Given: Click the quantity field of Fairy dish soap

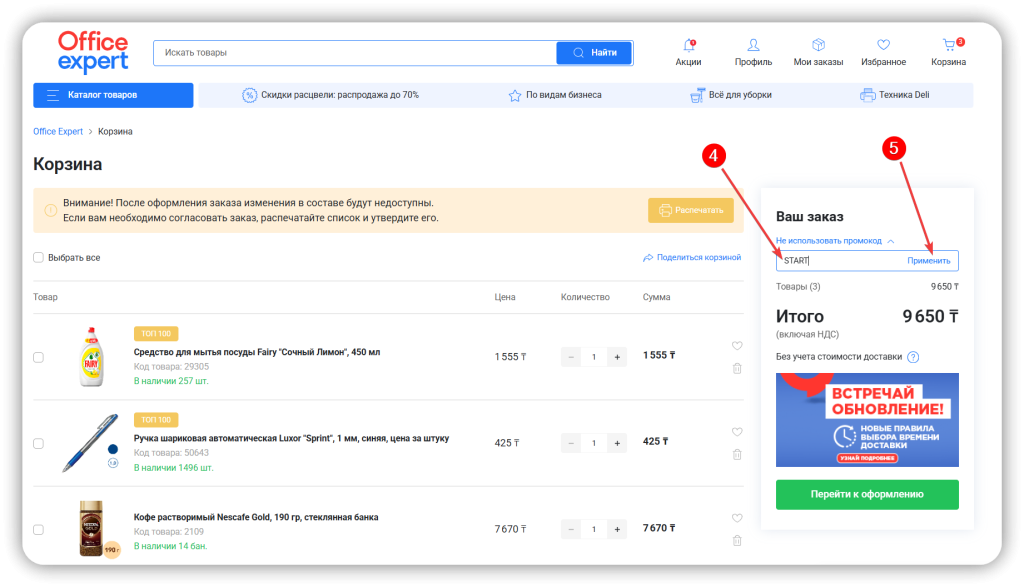Looking at the screenshot, I should (x=594, y=357).
